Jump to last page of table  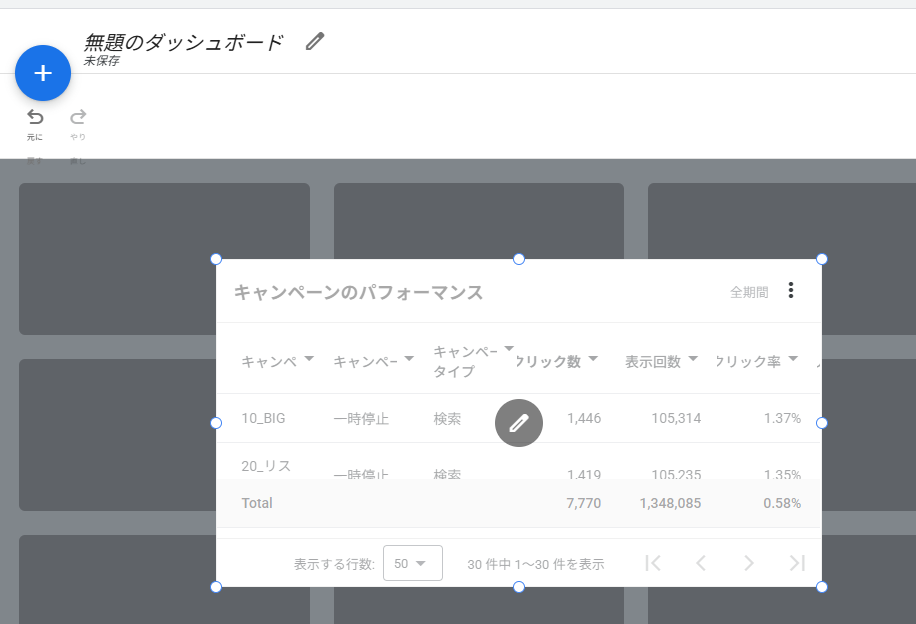click(x=797, y=563)
